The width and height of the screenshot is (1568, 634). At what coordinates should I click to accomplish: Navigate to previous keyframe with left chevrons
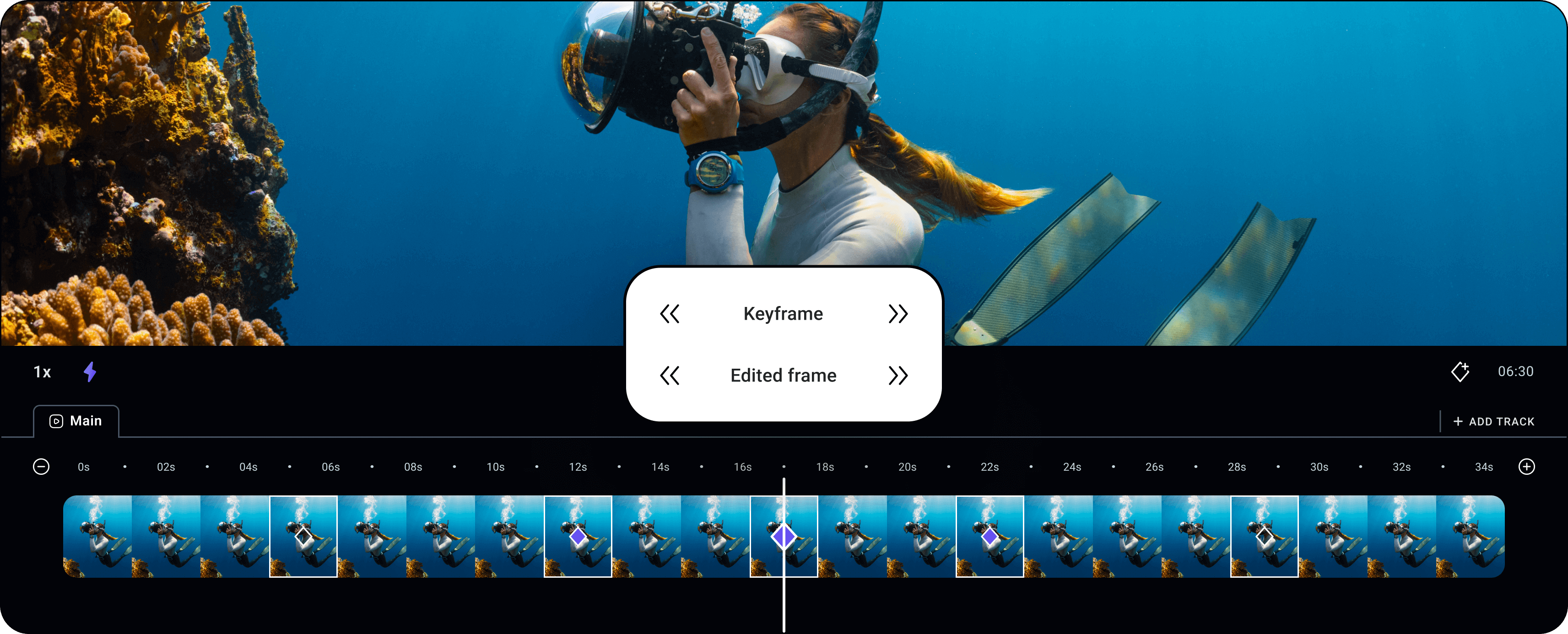pos(668,314)
